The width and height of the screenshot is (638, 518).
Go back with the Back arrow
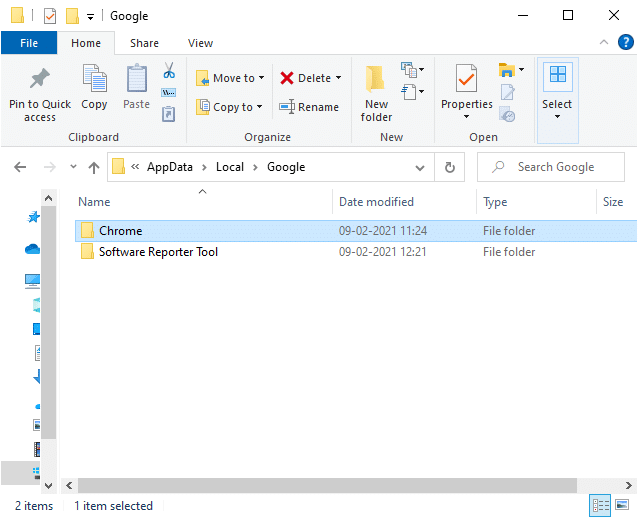pos(20,167)
